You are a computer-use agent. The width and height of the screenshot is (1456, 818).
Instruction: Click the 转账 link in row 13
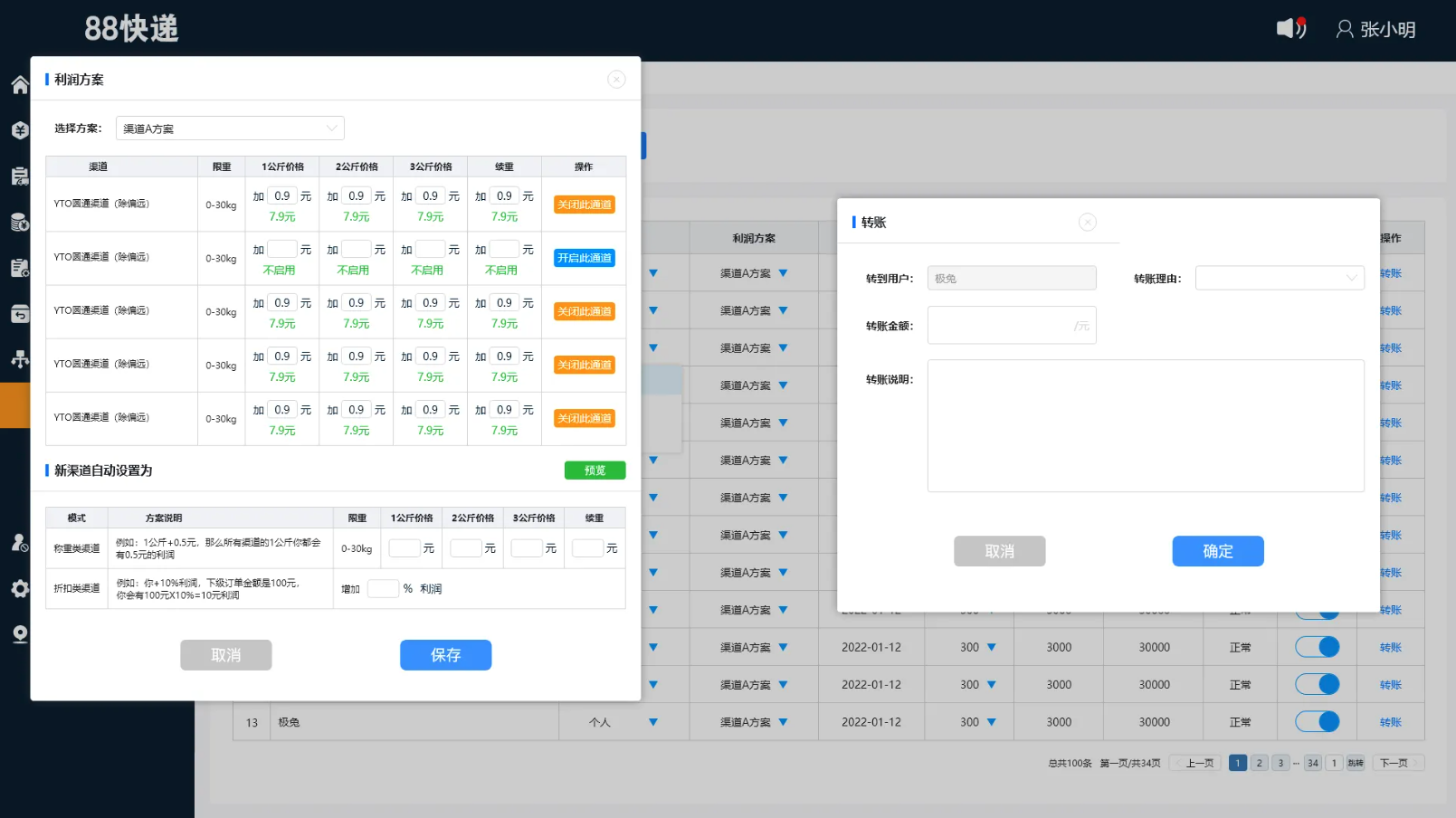1390,722
